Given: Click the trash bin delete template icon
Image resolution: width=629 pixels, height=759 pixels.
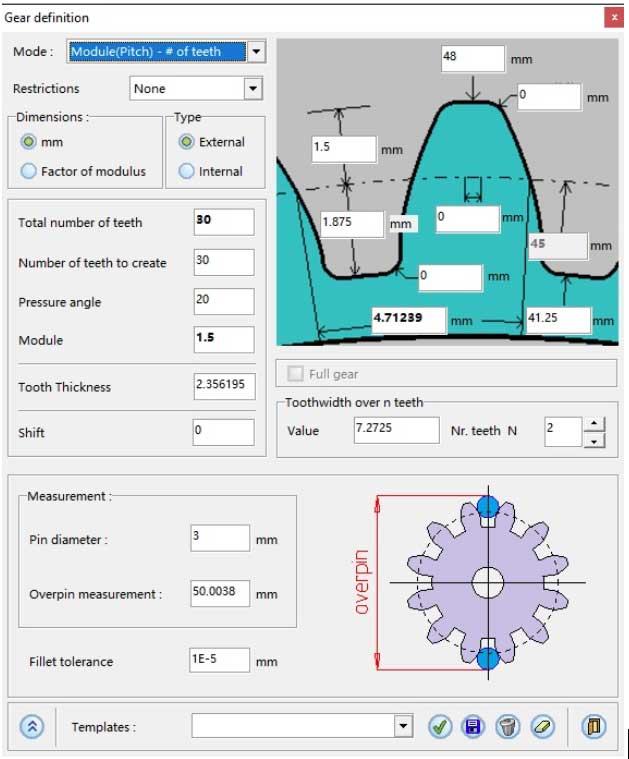Looking at the screenshot, I should [508, 727].
